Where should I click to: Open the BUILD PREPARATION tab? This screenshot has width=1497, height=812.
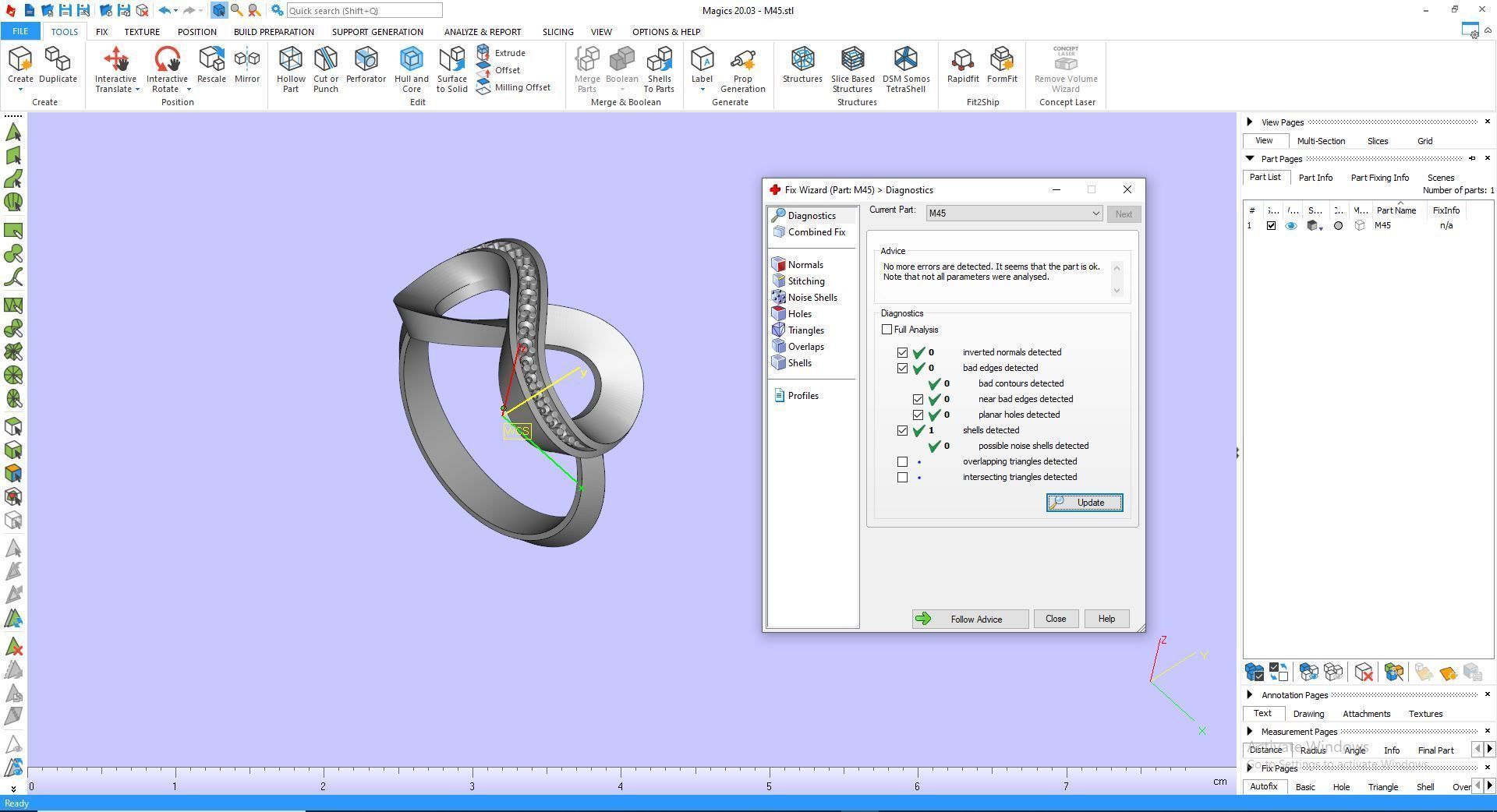(274, 32)
